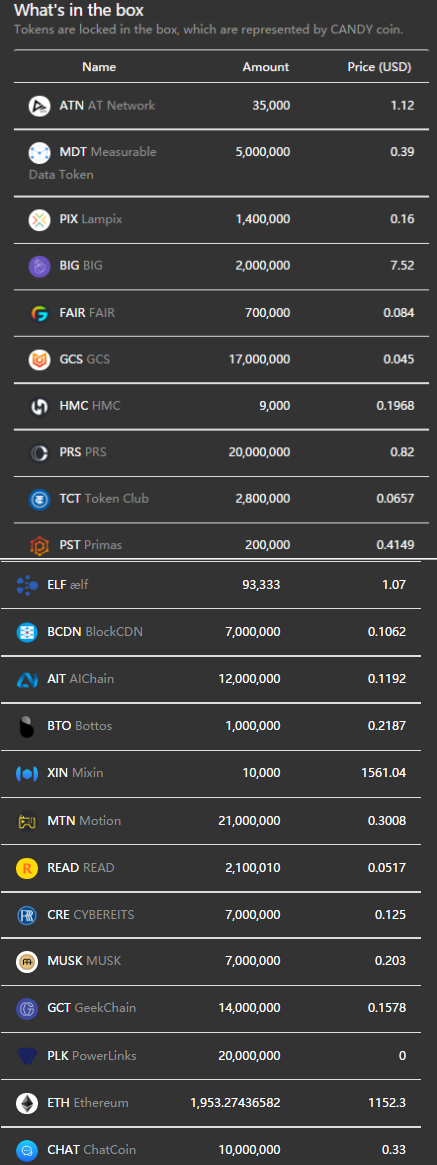Viewport: 437px width, 1165px height.
Task: Click the Price (USD) column header
Action: point(379,67)
